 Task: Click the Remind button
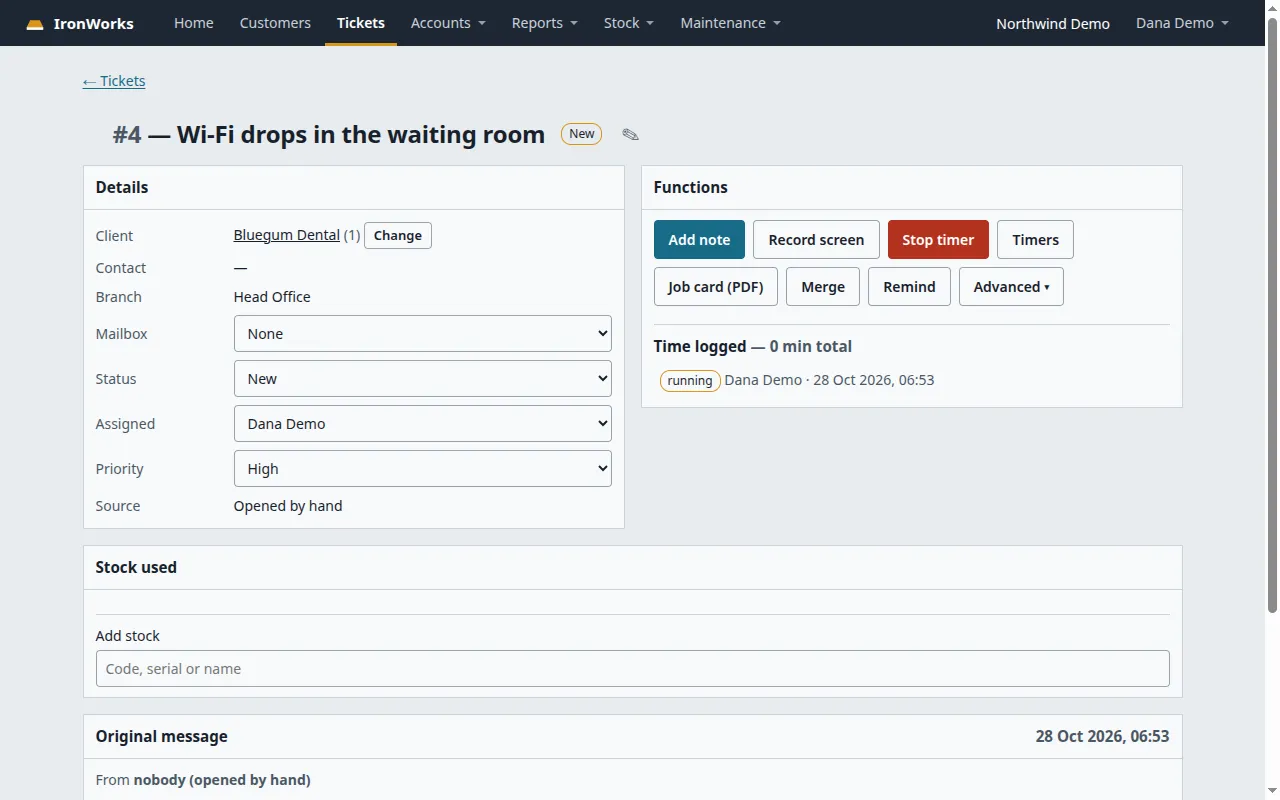click(x=909, y=287)
